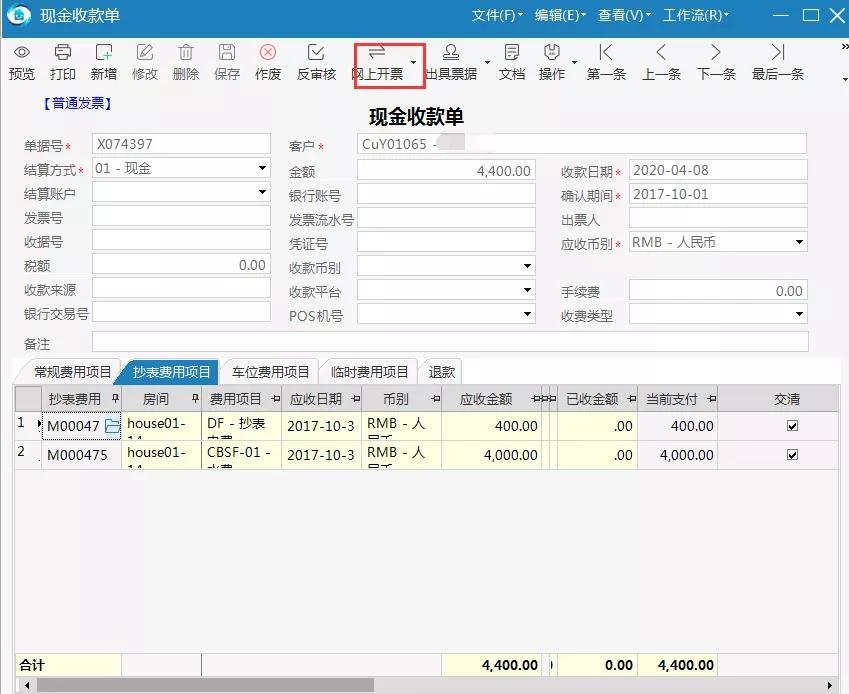The image size is (849, 694).
Task: Open the POS机号 dropdown
Action: 527,314
